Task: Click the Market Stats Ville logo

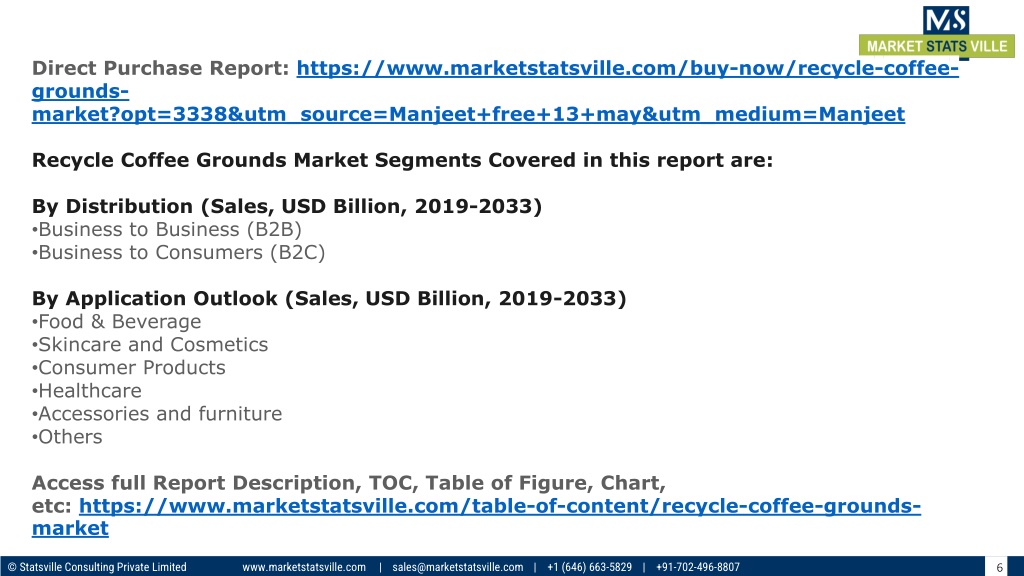Action: pyautogui.click(x=936, y=32)
